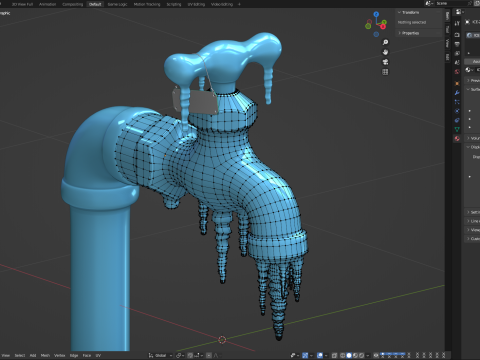The image size is (480, 360).
Task: Open the properties editor type dropdown
Action: pyautogui.click(x=460, y=12)
